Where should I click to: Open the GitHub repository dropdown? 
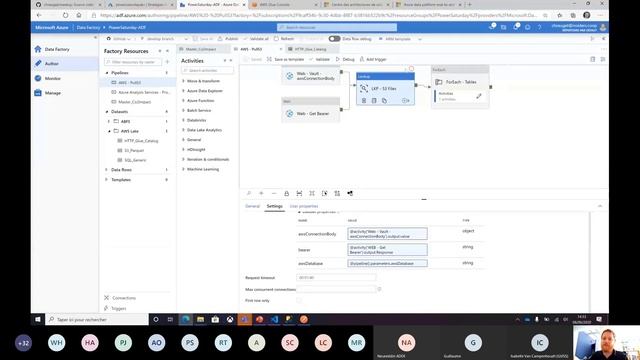pos(119,39)
